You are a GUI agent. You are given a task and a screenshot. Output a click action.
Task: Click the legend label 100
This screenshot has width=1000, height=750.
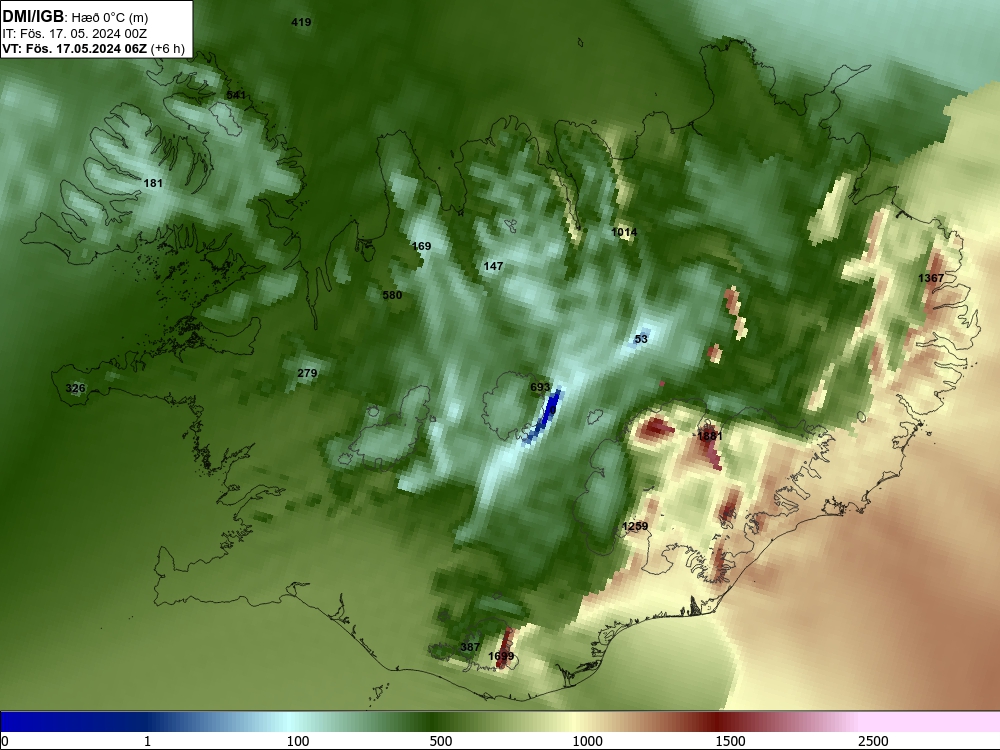[x=298, y=741]
